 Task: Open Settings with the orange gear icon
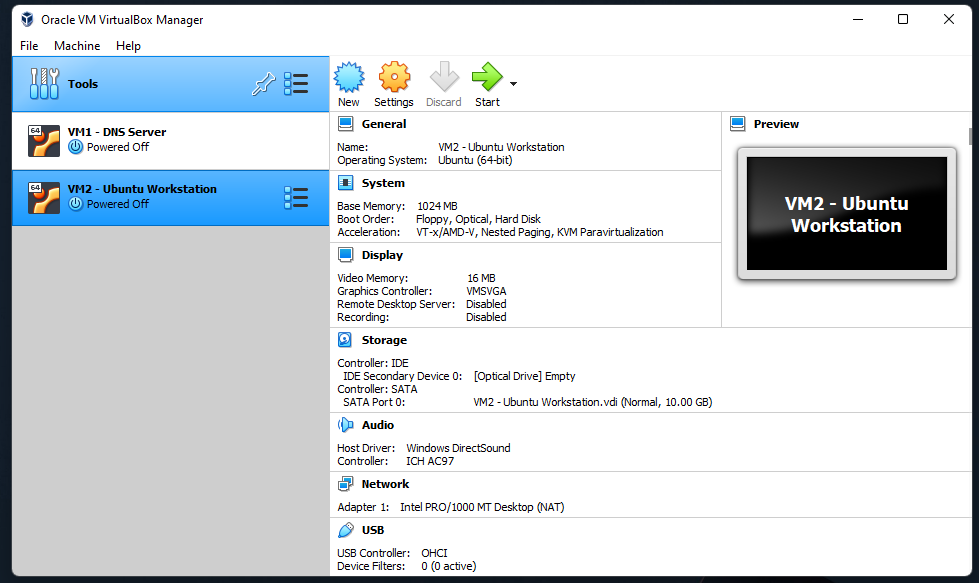(x=394, y=78)
